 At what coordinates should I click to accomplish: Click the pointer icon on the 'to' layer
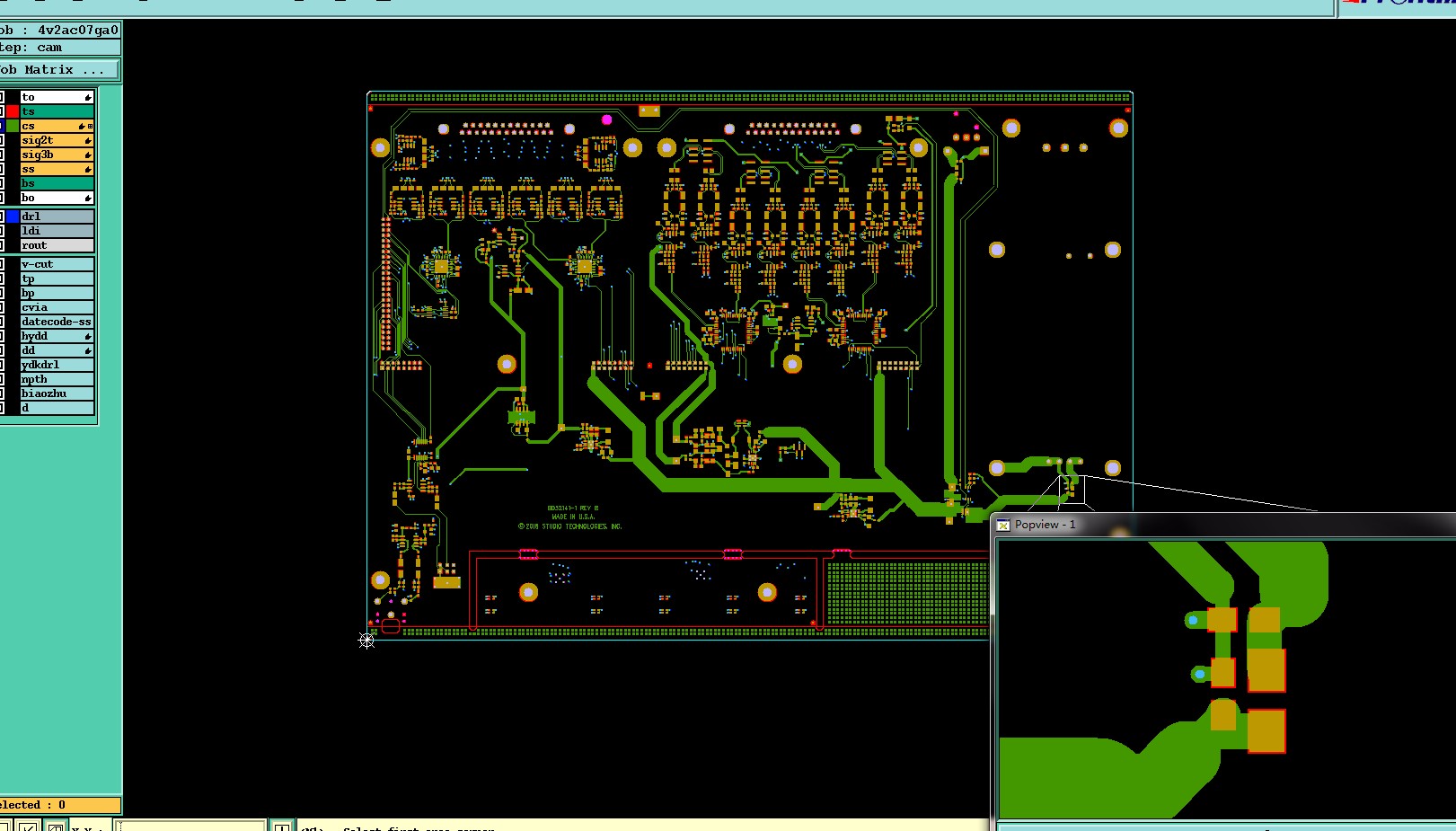tap(88, 97)
